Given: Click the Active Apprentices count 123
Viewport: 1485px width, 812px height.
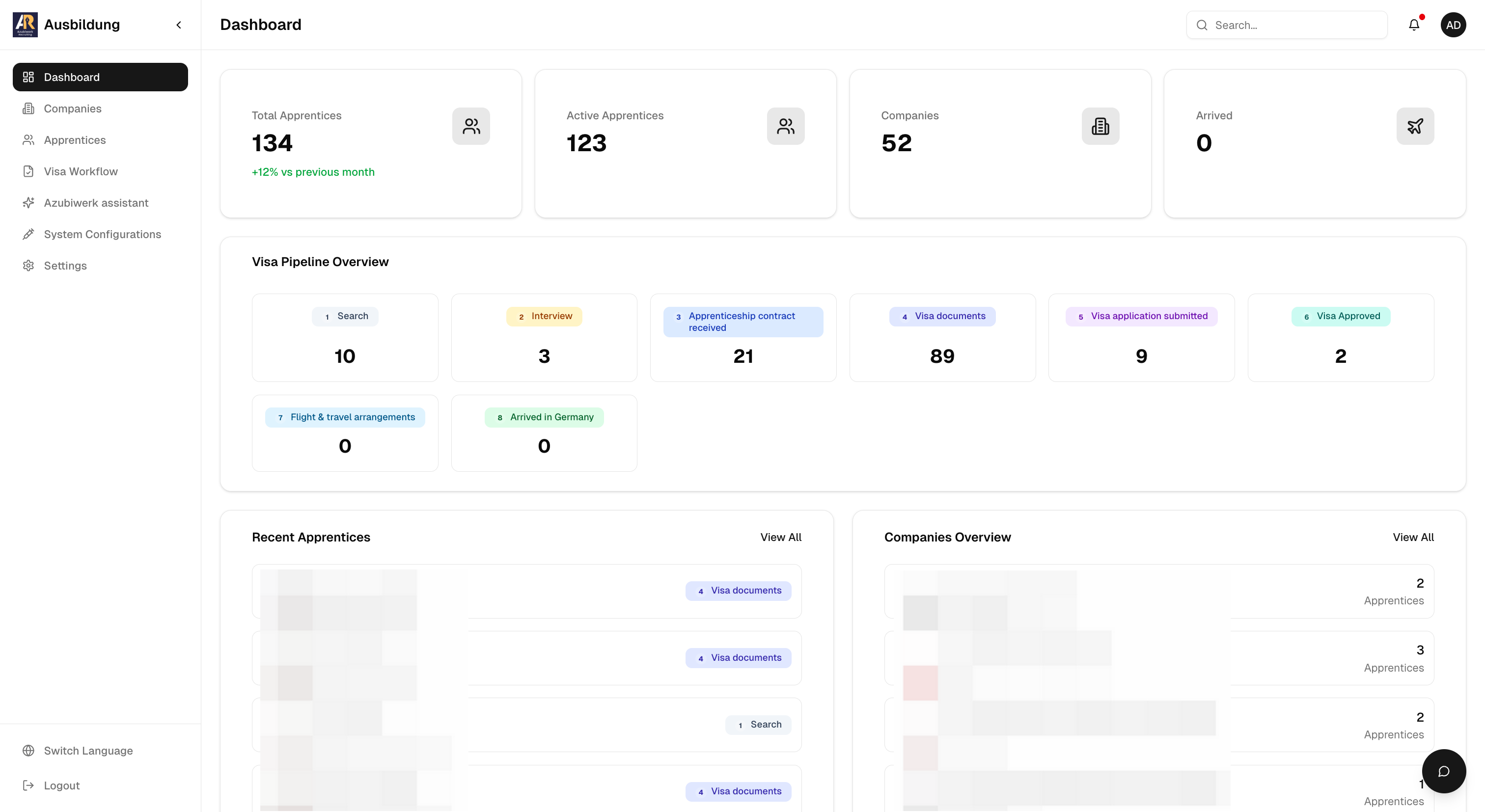Looking at the screenshot, I should 586,143.
